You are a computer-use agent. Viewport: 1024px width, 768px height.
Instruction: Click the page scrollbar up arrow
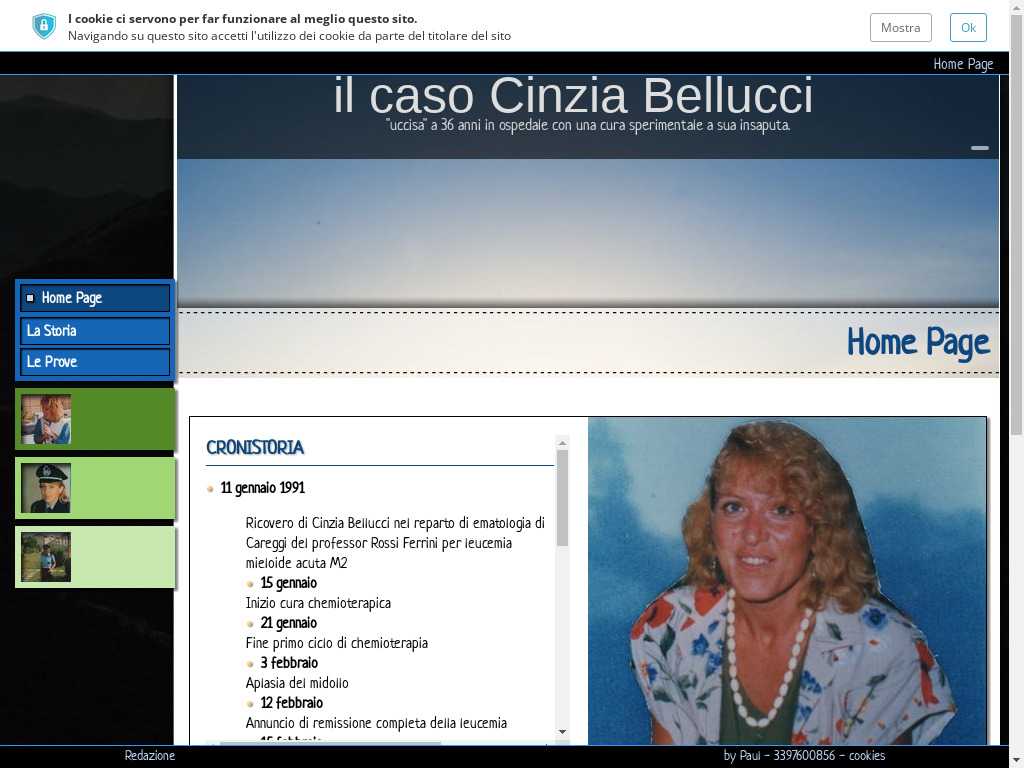[1016, 7]
